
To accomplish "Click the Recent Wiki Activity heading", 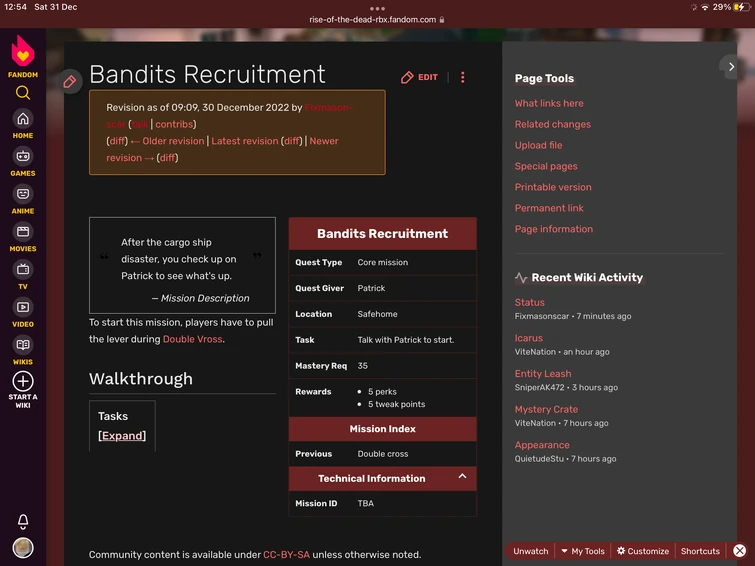I will point(587,277).
